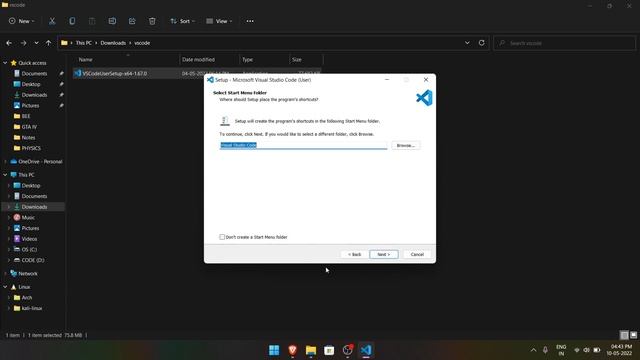Click the Next button in Setup
Screen dimensions: 640x360
tap(384, 254)
